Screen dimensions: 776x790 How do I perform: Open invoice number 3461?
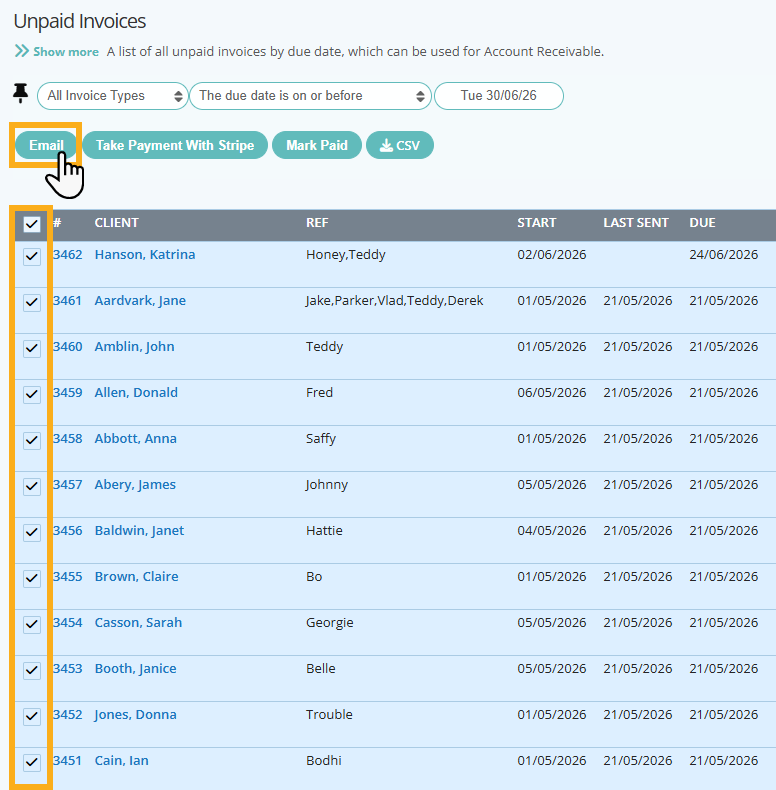(68, 300)
